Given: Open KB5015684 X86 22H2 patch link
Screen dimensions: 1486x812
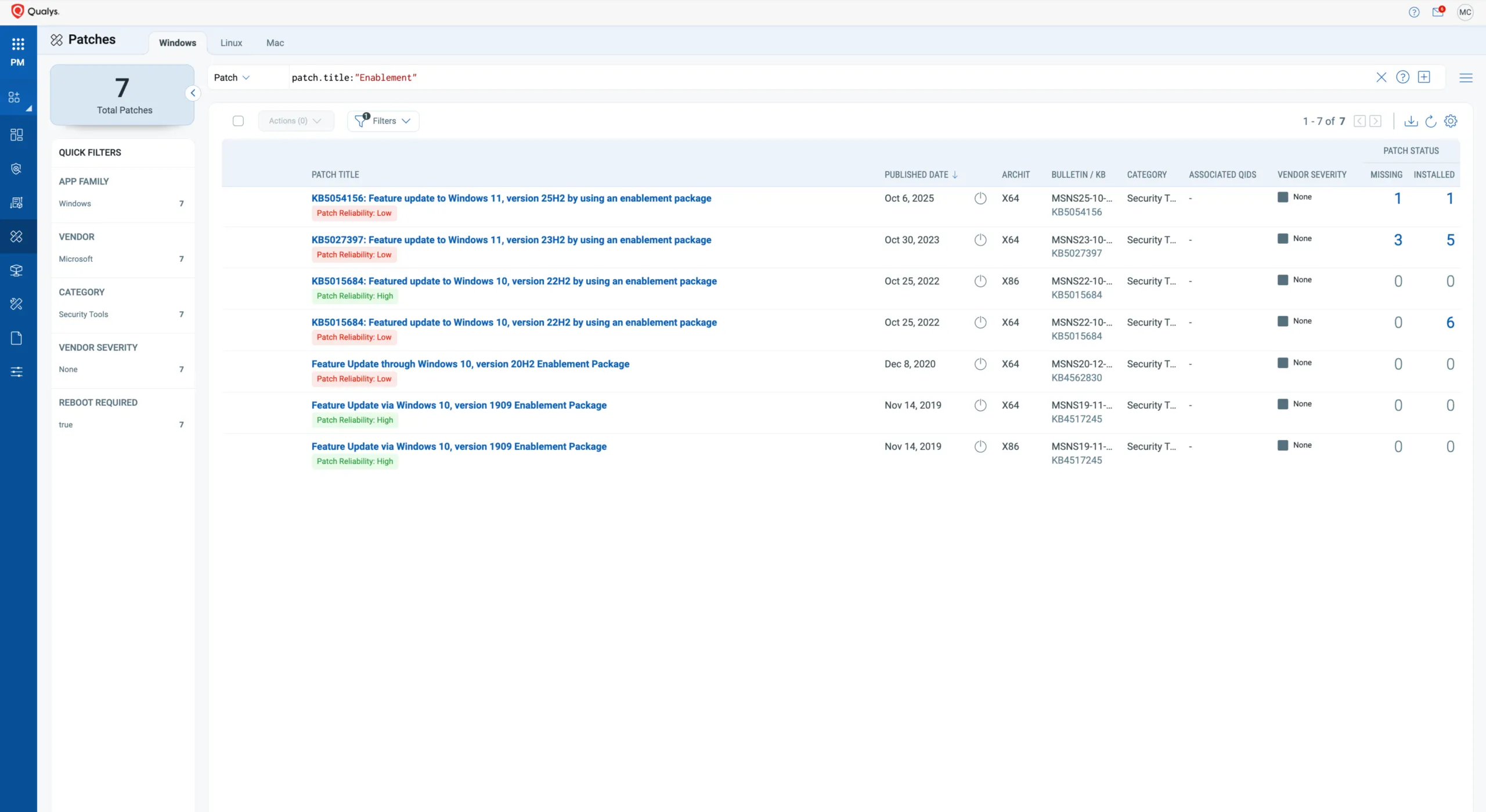Looking at the screenshot, I should point(514,281).
